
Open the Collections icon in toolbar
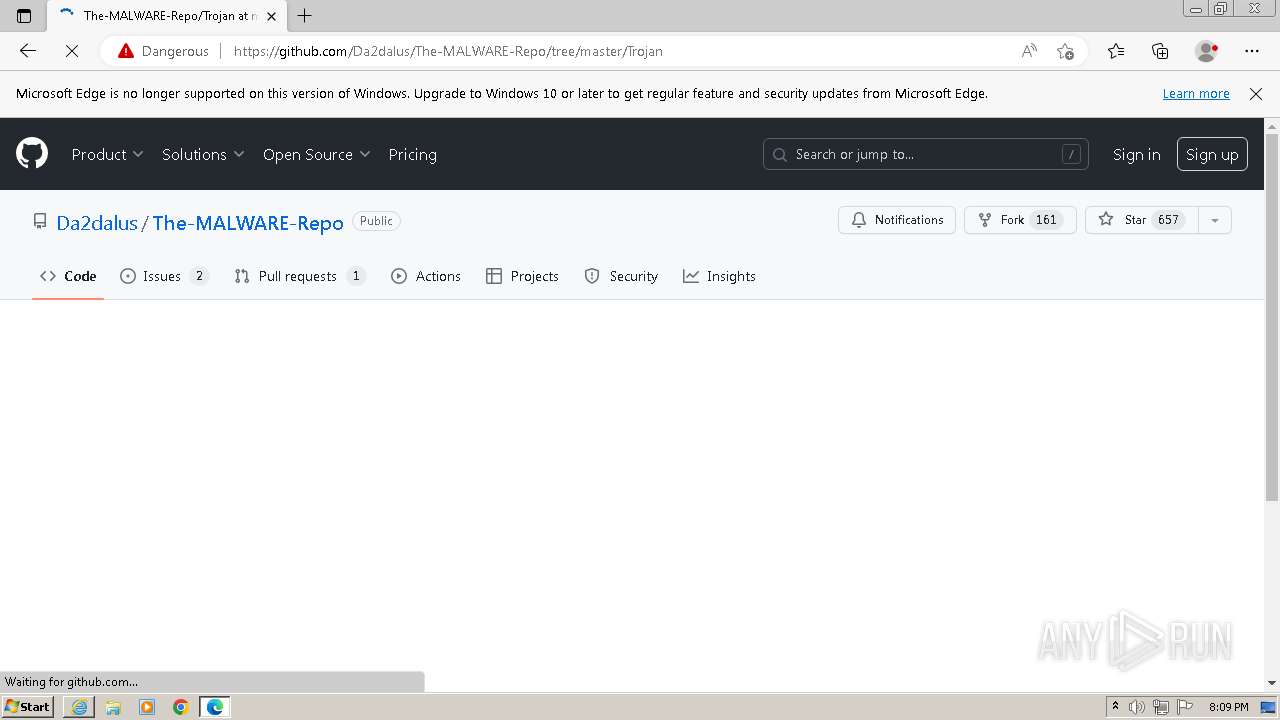[x=1160, y=51]
